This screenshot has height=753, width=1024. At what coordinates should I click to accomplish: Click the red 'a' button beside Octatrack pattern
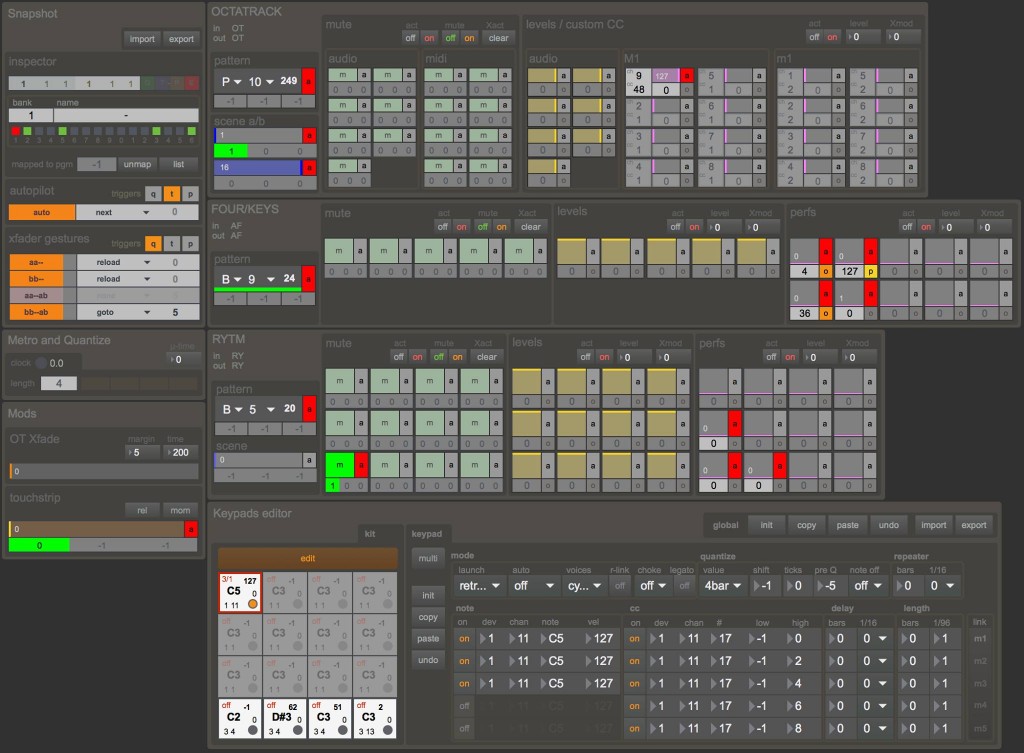point(308,81)
